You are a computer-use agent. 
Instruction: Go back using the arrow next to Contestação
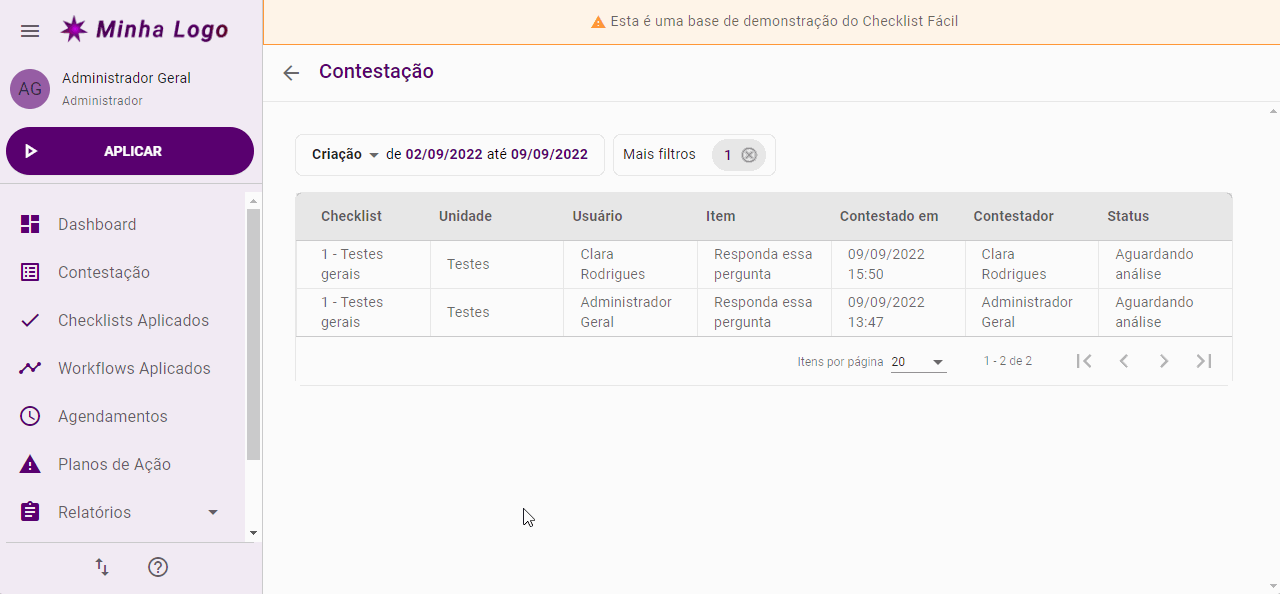[x=291, y=72]
